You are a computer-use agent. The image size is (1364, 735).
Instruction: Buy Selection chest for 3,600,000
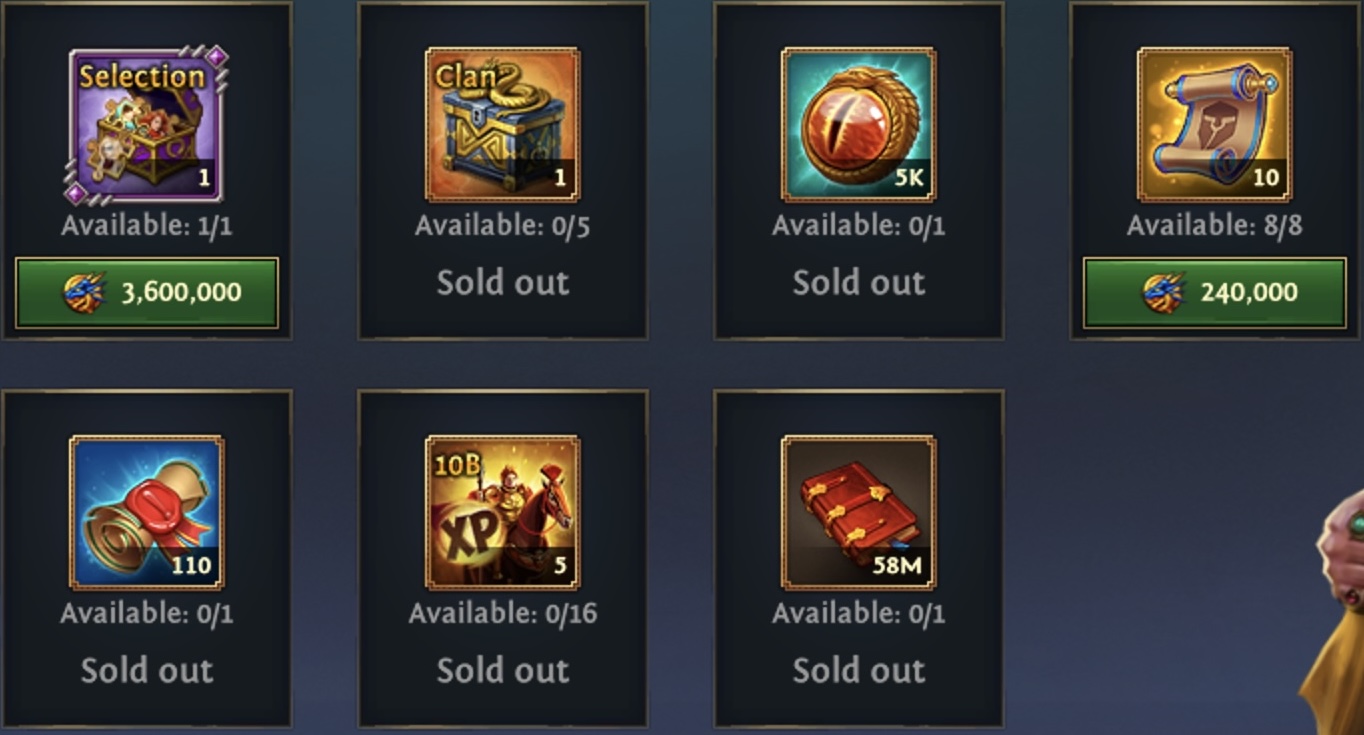point(147,292)
